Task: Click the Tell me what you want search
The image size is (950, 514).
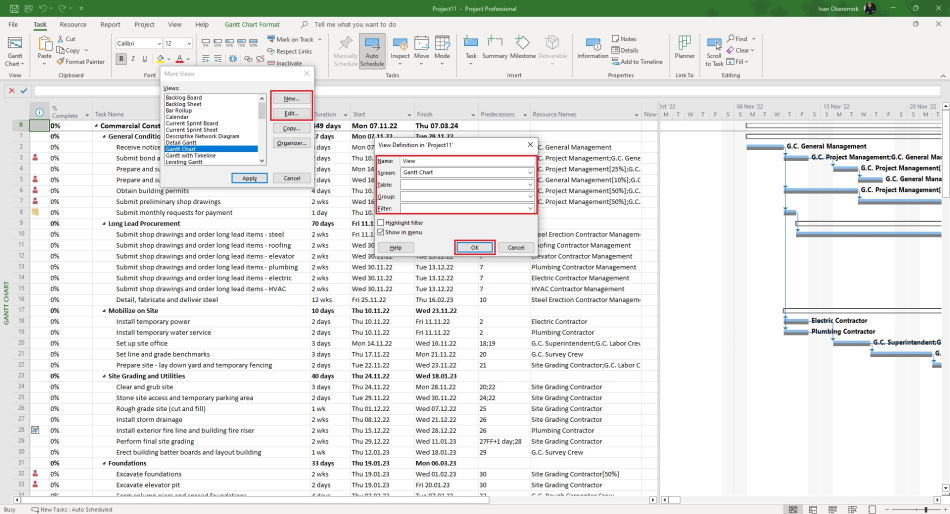Action: point(355,24)
